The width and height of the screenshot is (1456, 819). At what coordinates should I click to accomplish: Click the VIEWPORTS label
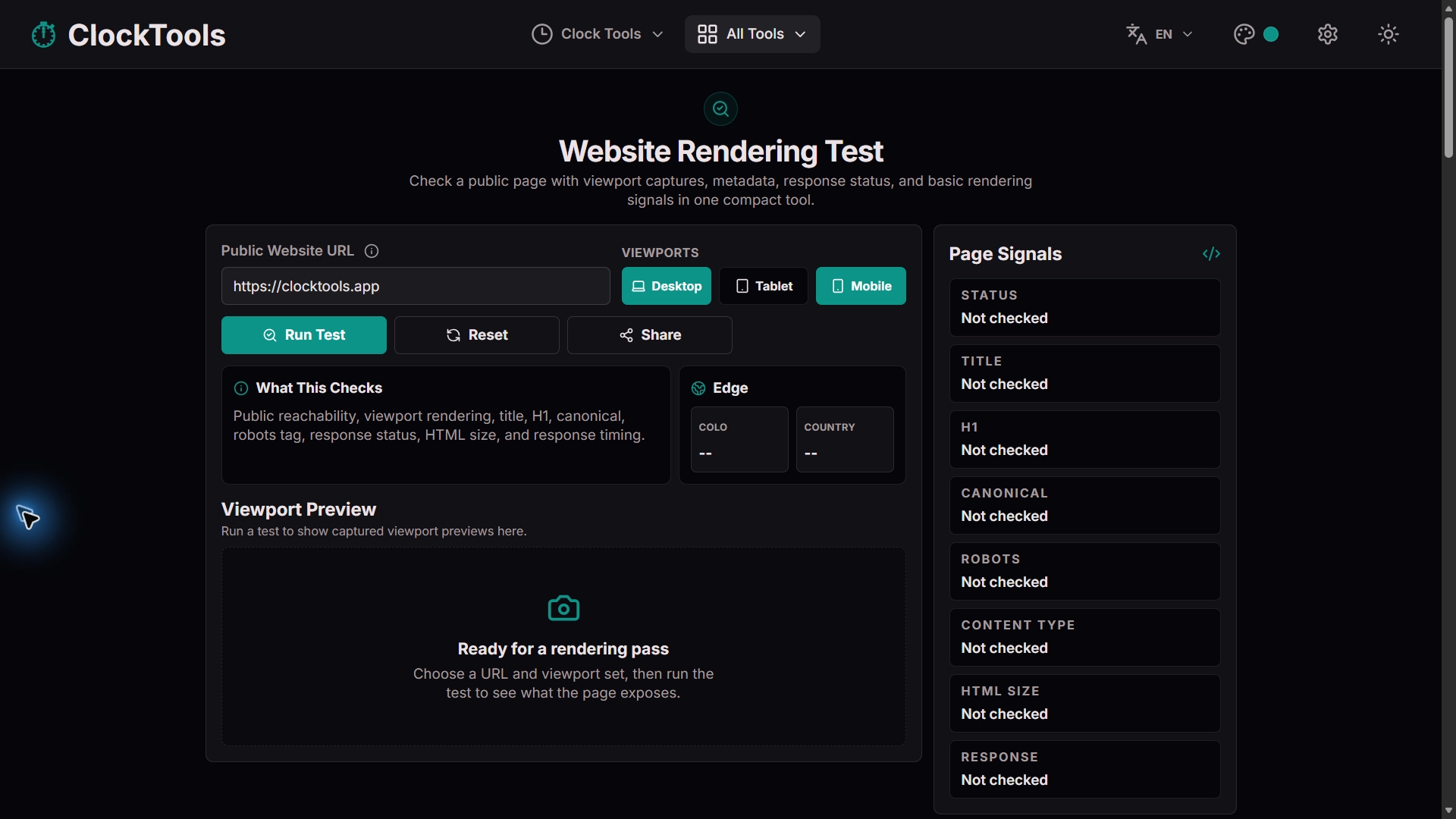[x=660, y=253]
